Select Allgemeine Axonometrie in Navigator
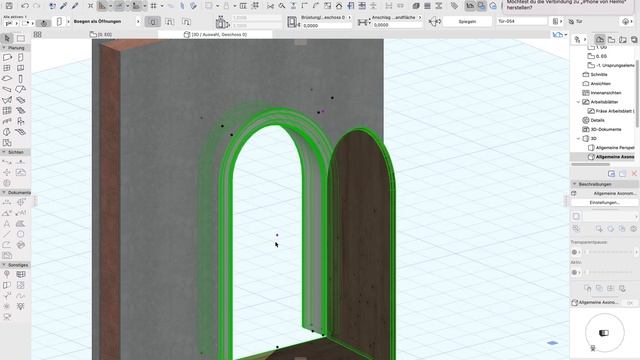Image resolution: width=640 pixels, height=360 pixels. click(x=615, y=157)
